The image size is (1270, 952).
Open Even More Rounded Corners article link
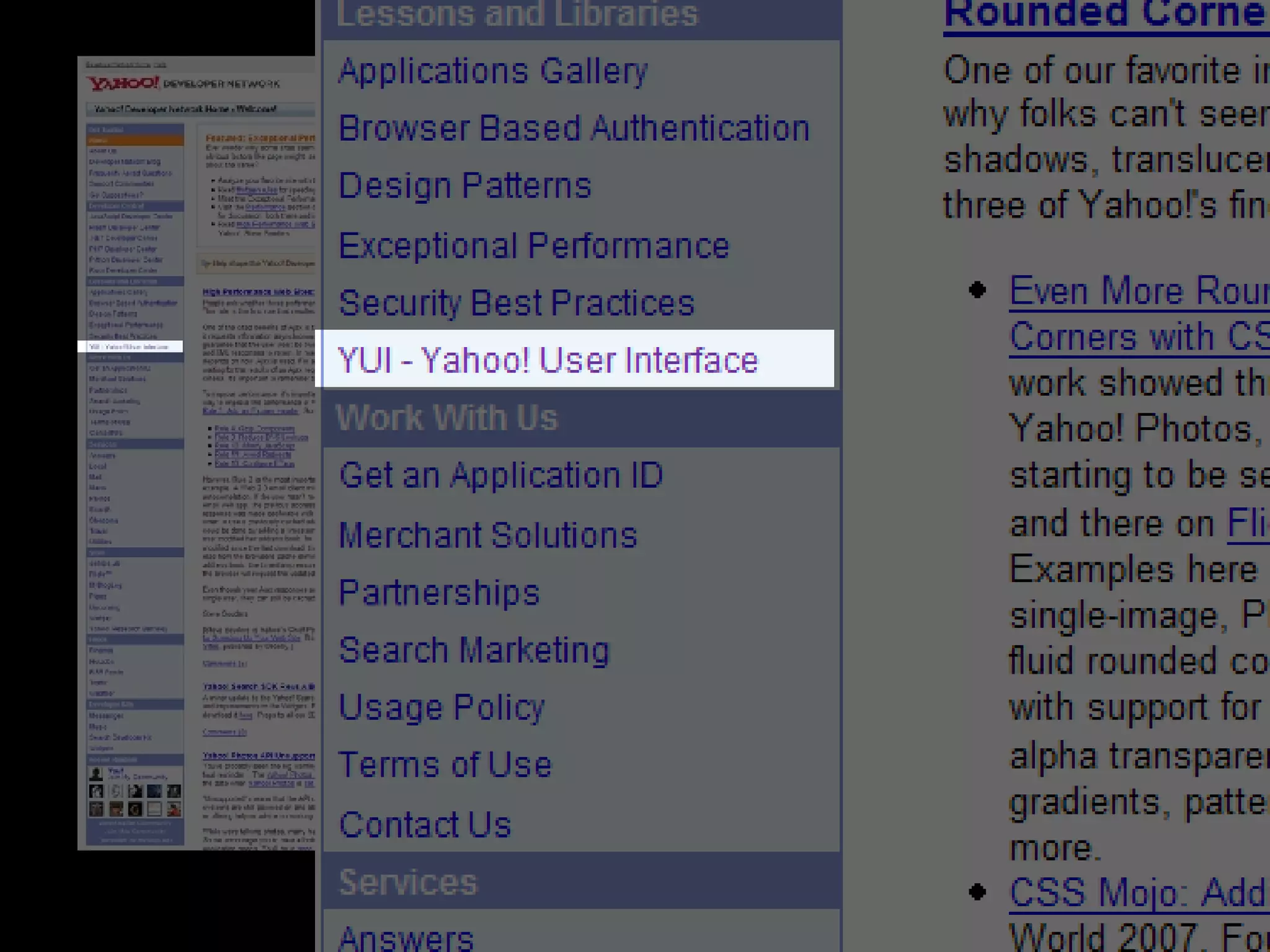1139,291
